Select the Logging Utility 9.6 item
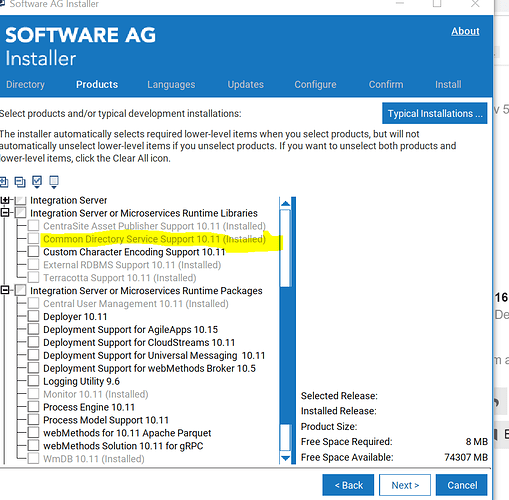Viewport: 509px width, 500px height. (81, 381)
